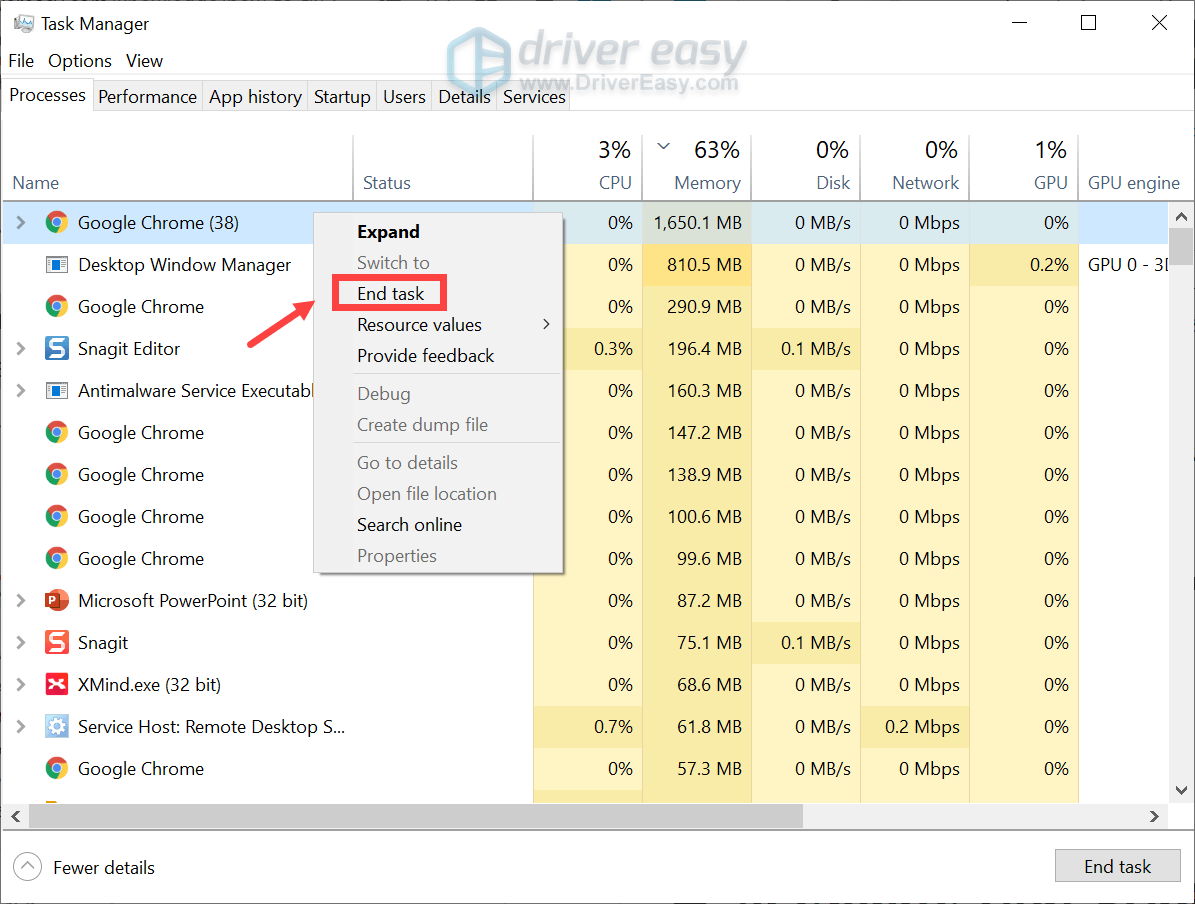The height and width of the screenshot is (904, 1195).
Task: Click the End task button at bottom
Action: tap(1117, 866)
